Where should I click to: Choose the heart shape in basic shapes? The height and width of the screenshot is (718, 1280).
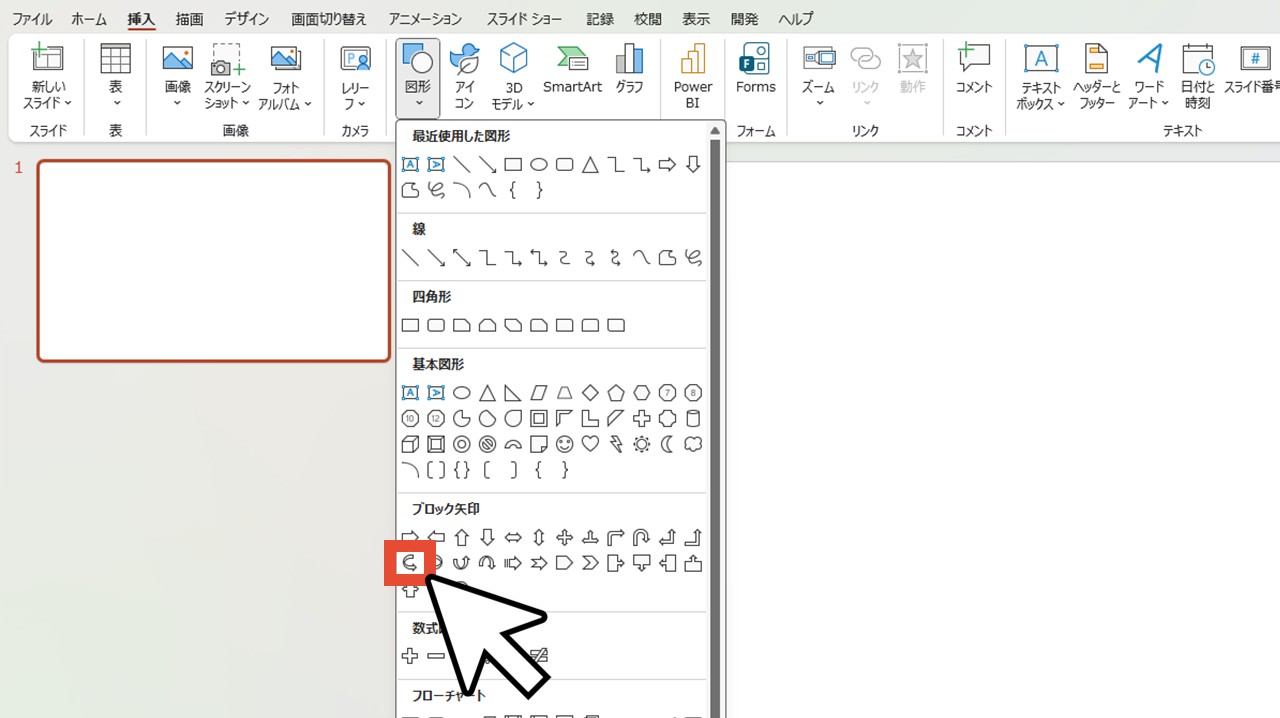[590, 444]
